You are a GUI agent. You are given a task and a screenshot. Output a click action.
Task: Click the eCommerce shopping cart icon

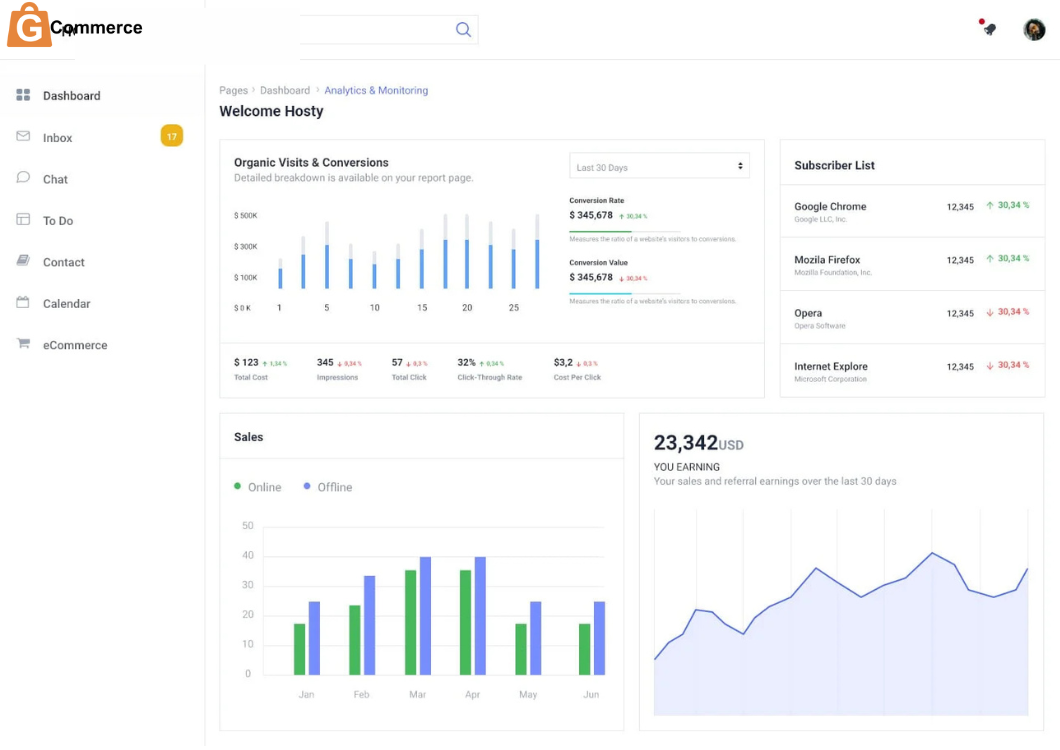pos(23,344)
